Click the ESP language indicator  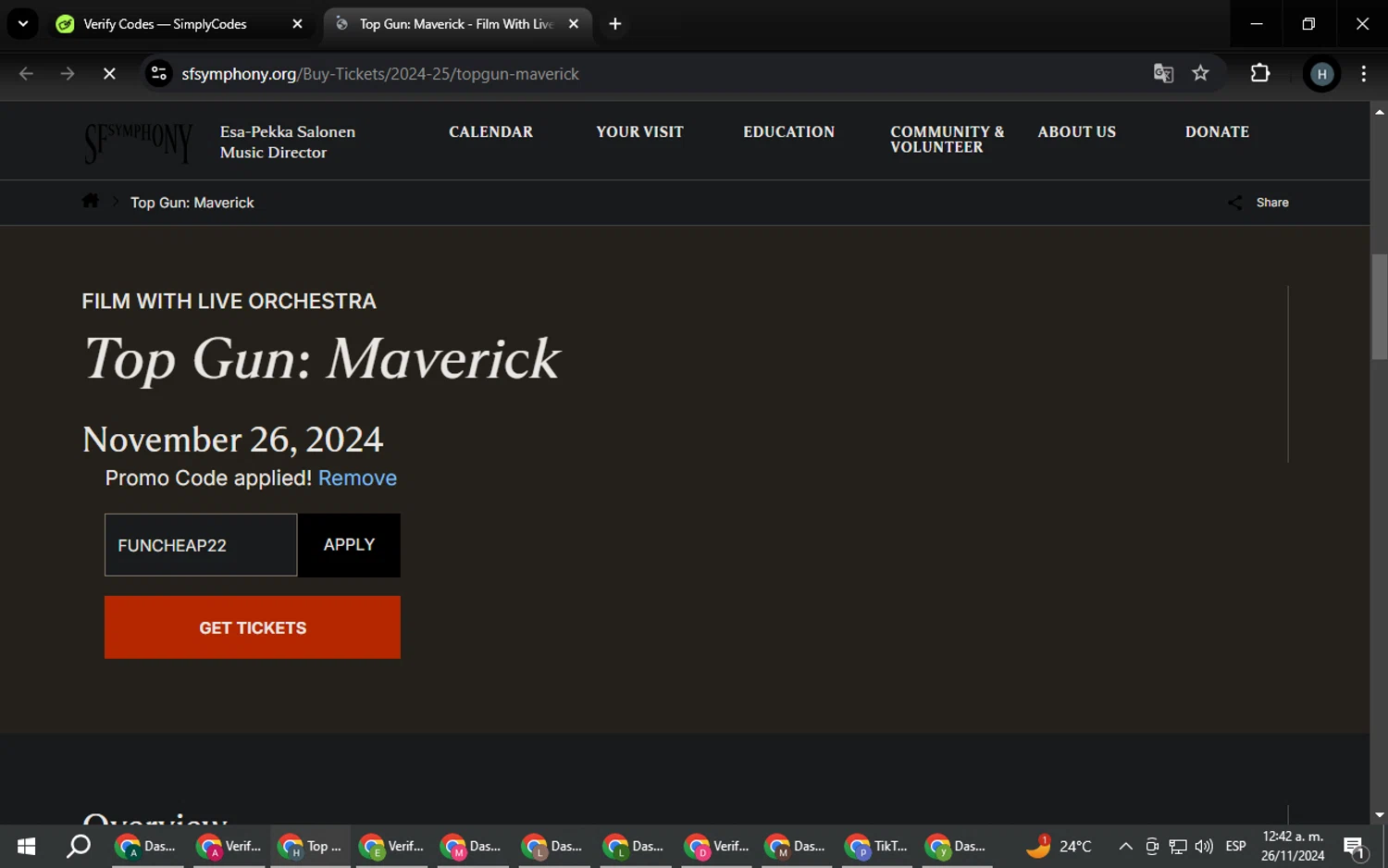click(1235, 846)
